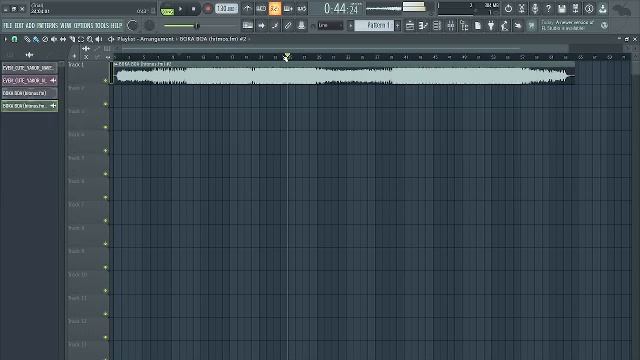640x360 pixels.
Task: Open the Mixer view icon
Action: [x=451, y=26]
